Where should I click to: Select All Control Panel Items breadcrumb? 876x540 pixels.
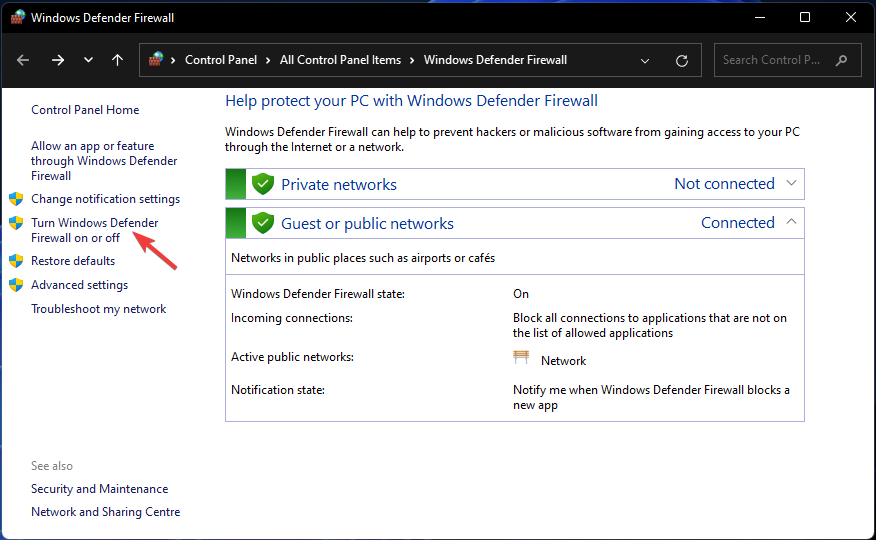340,60
